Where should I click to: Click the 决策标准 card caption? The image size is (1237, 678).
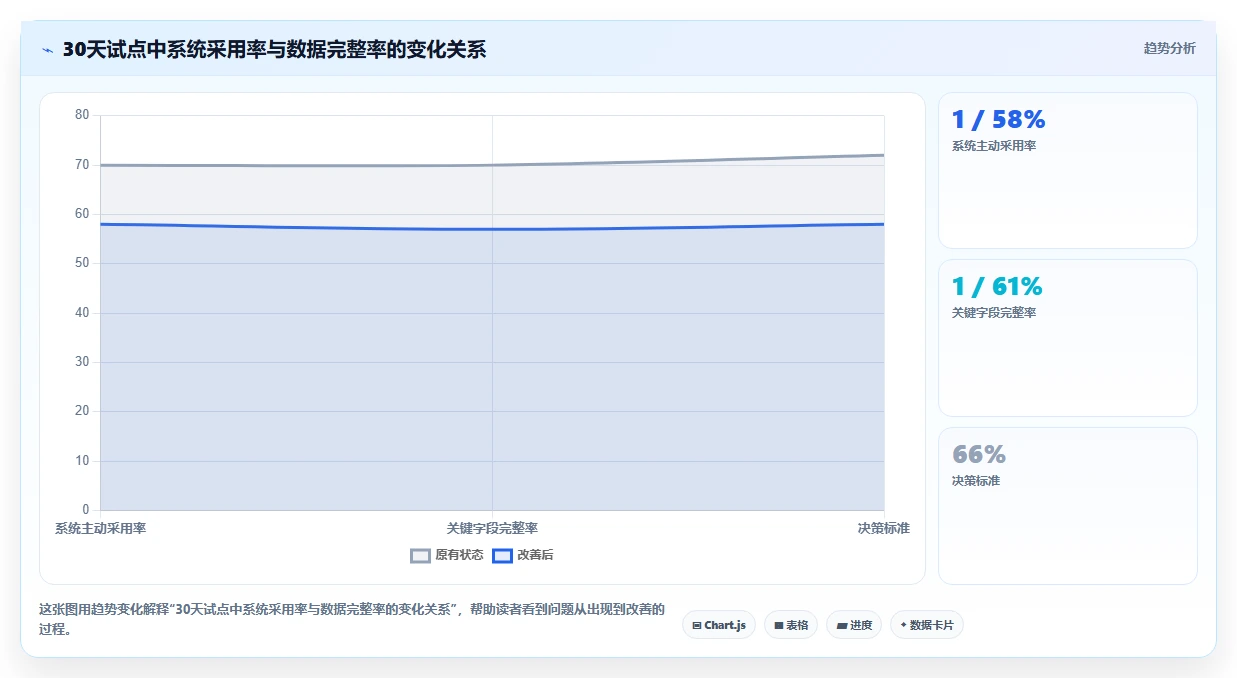976,481
